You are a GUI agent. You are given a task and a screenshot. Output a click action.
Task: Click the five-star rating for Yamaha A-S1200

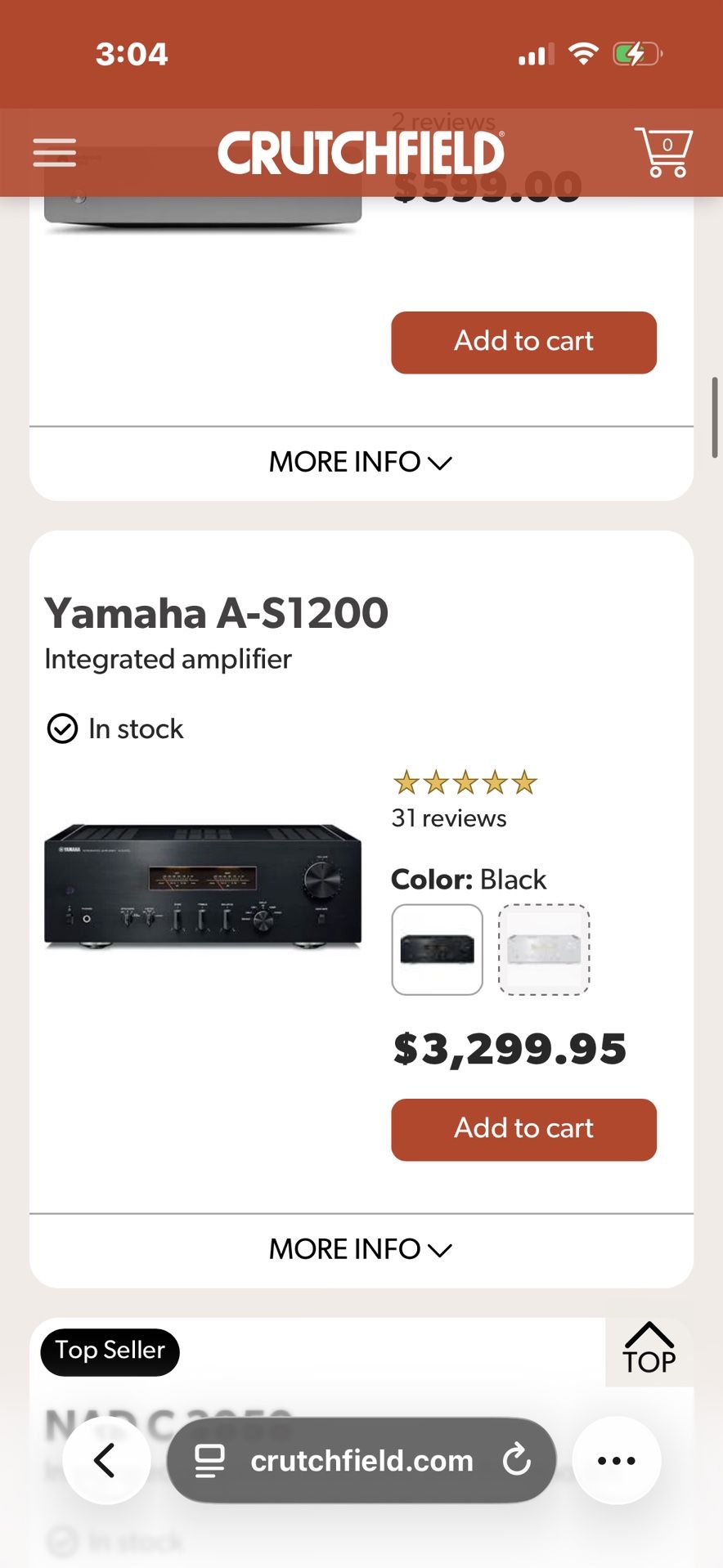465,782
